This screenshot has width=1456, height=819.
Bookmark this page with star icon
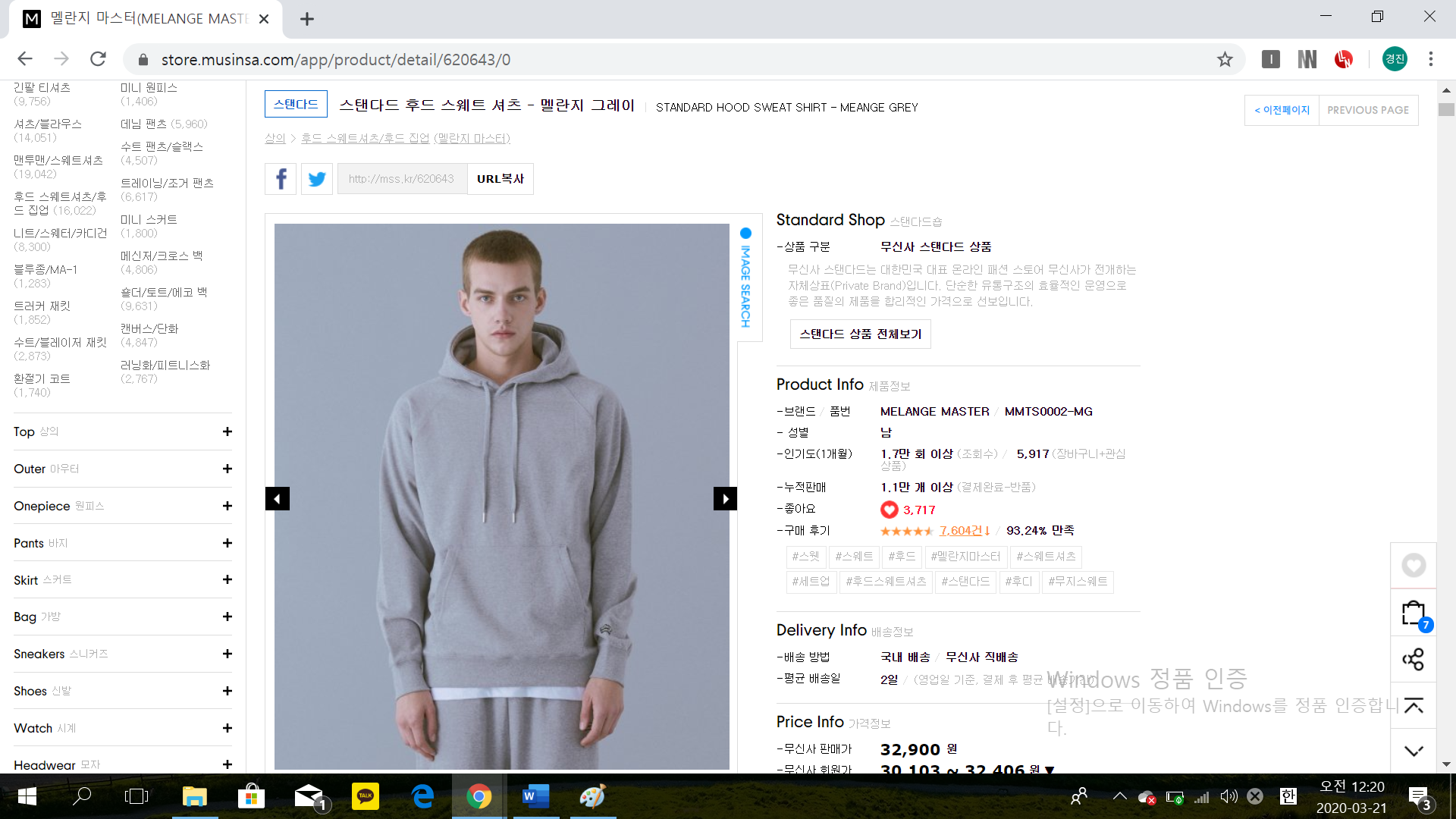point(1225,59)
